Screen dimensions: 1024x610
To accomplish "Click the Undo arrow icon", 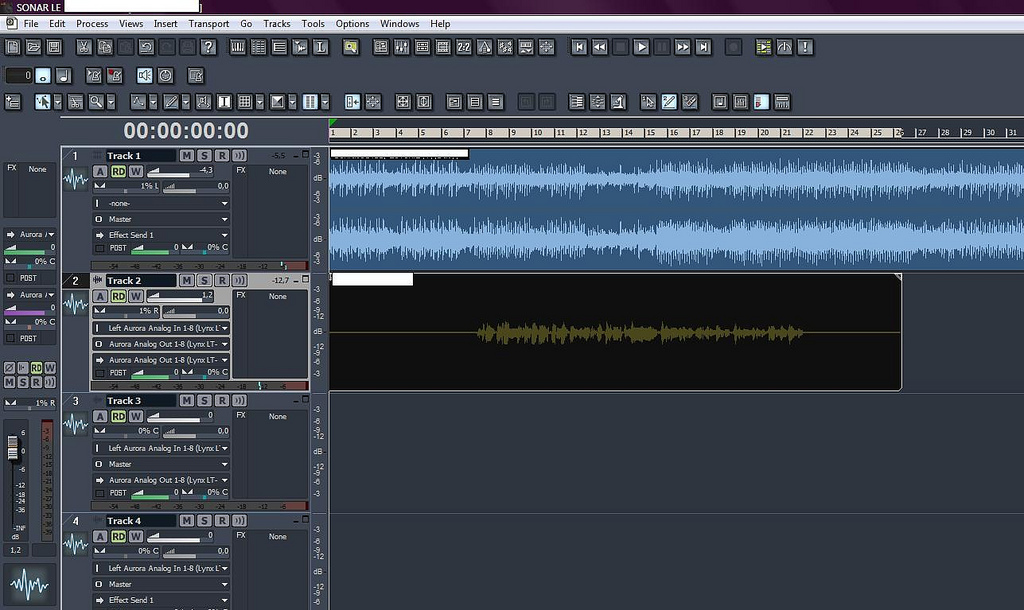I will pyautogui.click(x=146, y=47).
